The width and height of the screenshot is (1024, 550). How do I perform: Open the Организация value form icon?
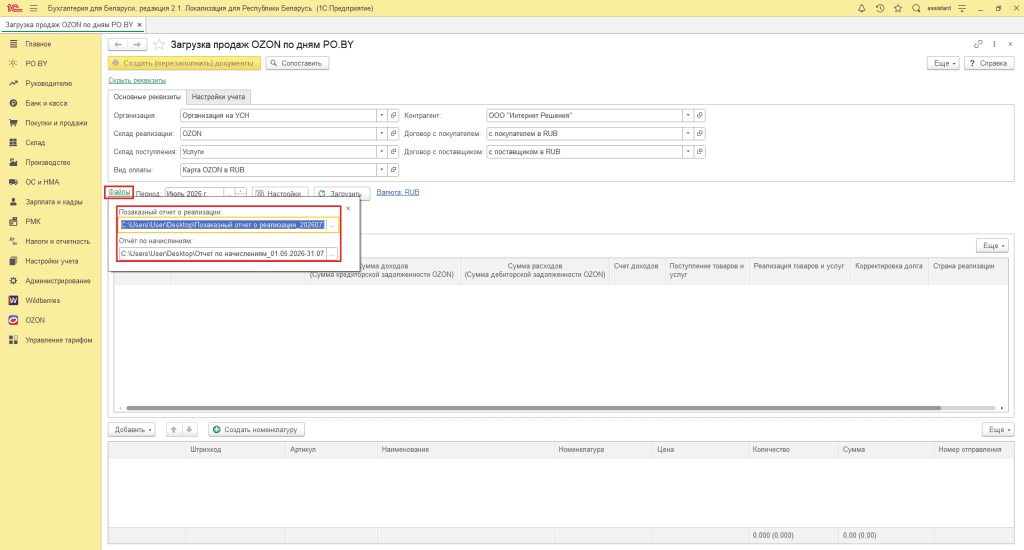pos(393,115)
